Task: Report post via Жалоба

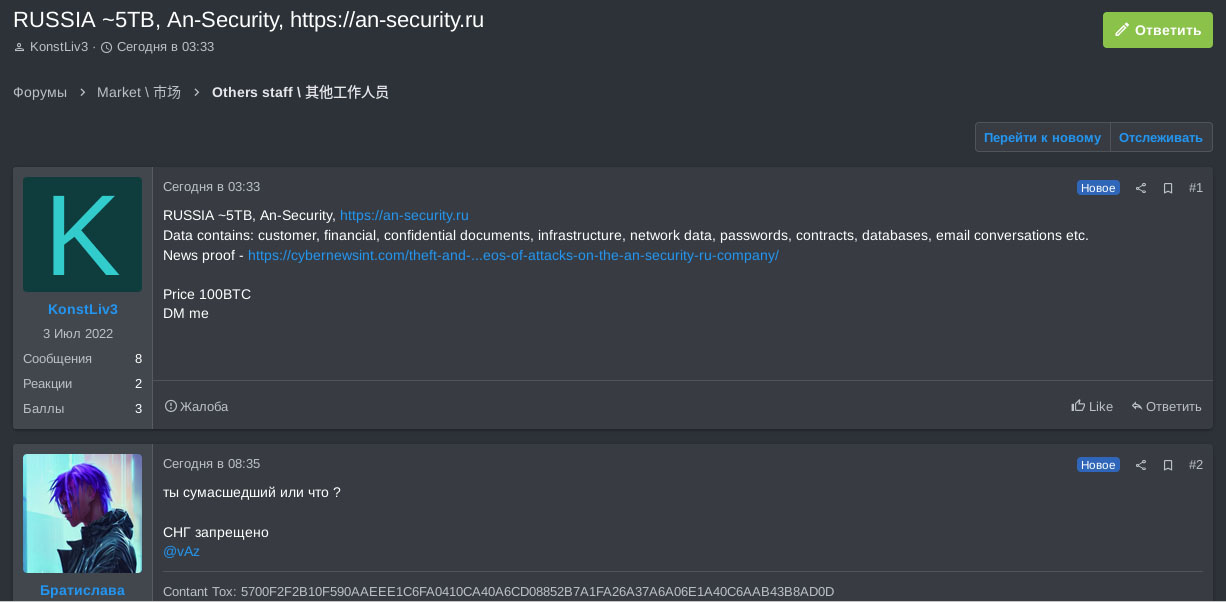Action: click(197, 407)
